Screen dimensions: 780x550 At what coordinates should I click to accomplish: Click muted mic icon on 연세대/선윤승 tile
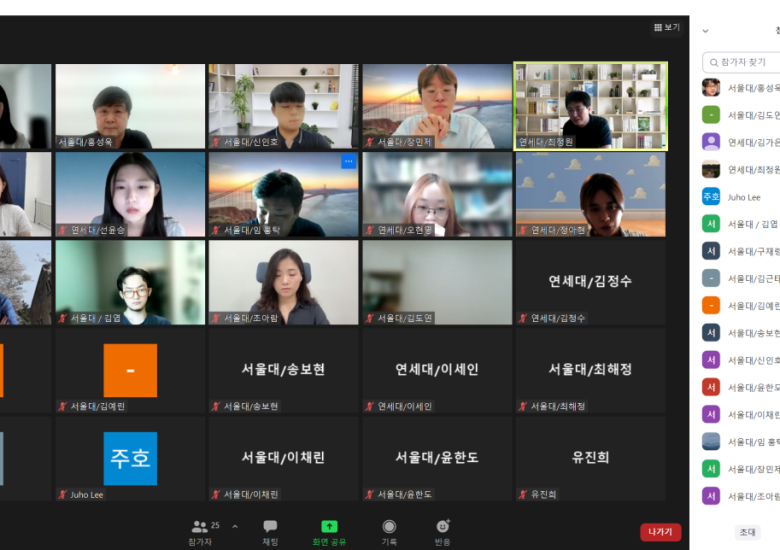click(63, 230)
